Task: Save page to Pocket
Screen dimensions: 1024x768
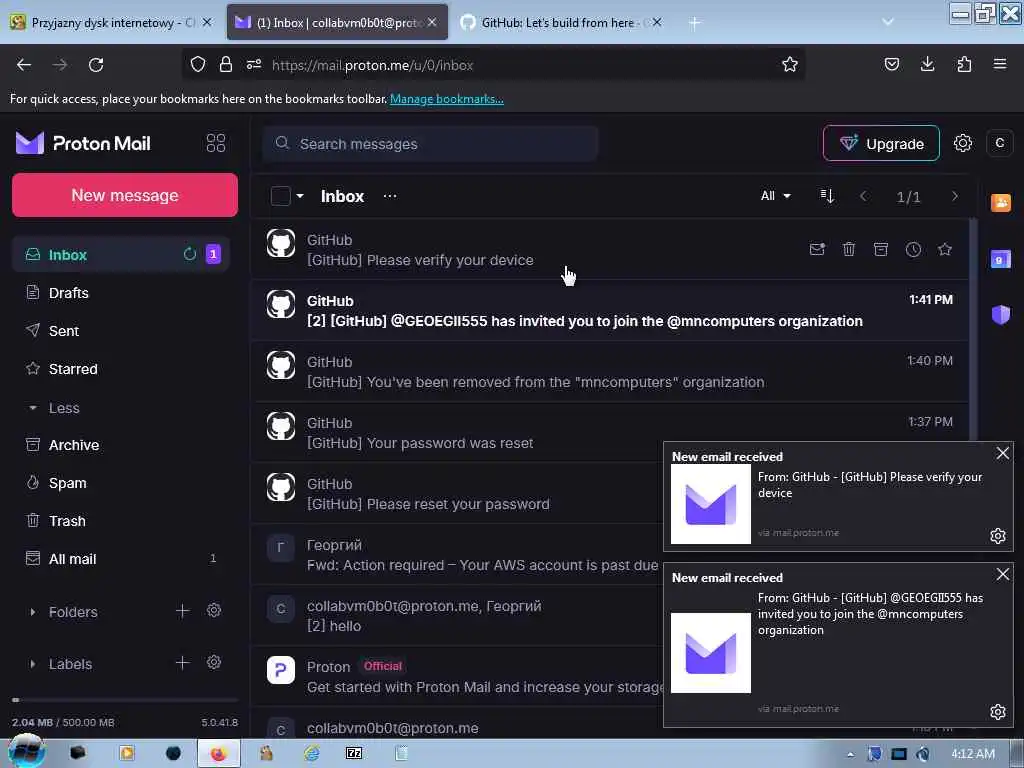Action: 891,64
